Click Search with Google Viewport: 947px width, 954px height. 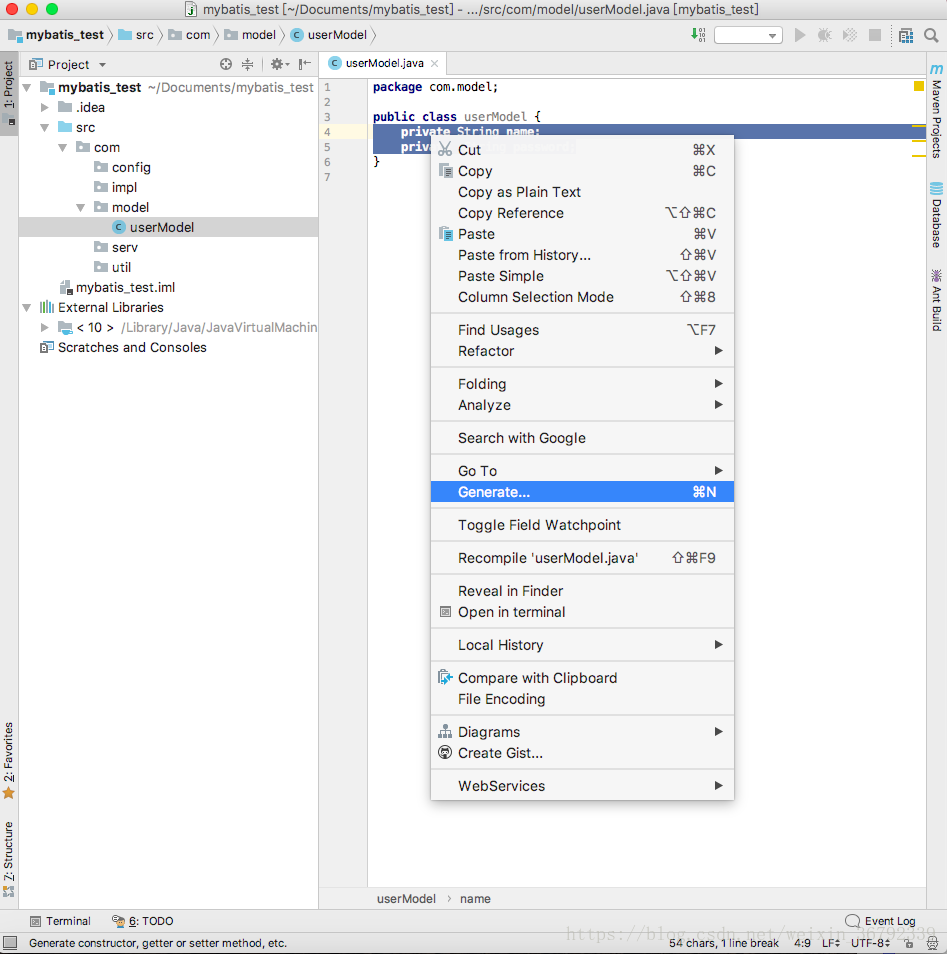[582, 438]
